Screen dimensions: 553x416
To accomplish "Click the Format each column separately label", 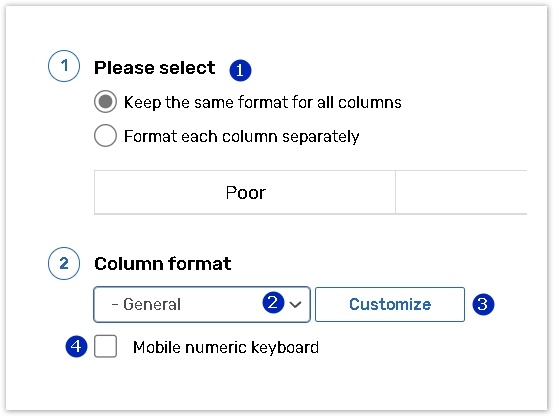I will pyautogui.click(x=242, y=136).
